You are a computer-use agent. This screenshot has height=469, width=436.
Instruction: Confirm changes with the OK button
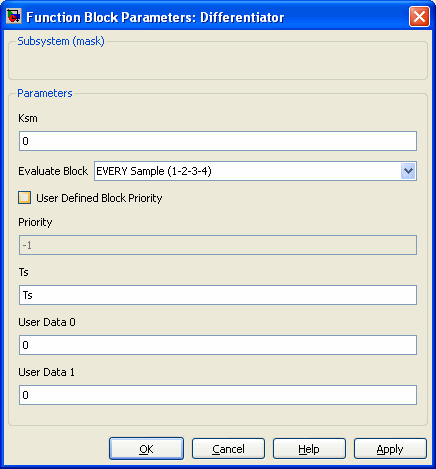tap(146, 449)
